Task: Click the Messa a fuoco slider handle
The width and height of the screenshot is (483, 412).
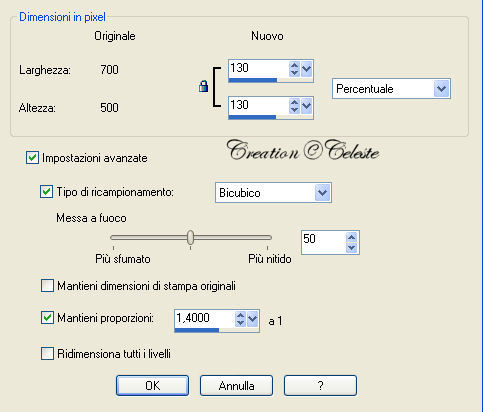Action: pos(190,237)
